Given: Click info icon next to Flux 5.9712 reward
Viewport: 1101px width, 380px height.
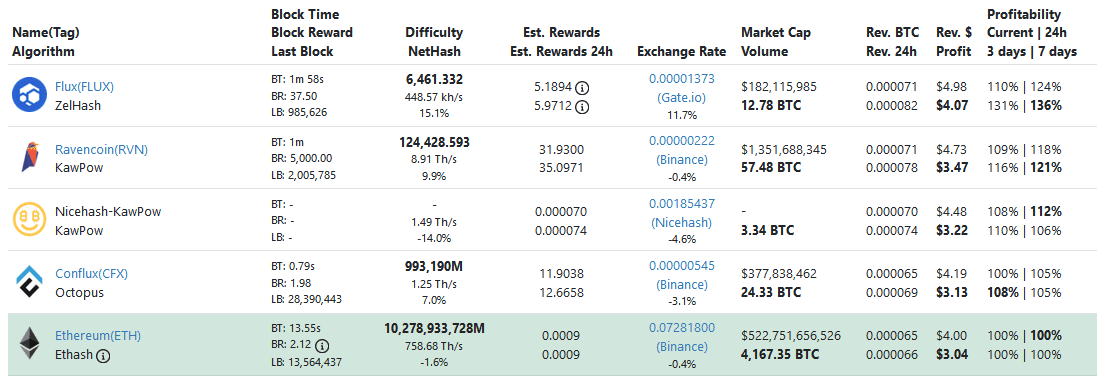Looking at the screenshot, I should [581, 107].
